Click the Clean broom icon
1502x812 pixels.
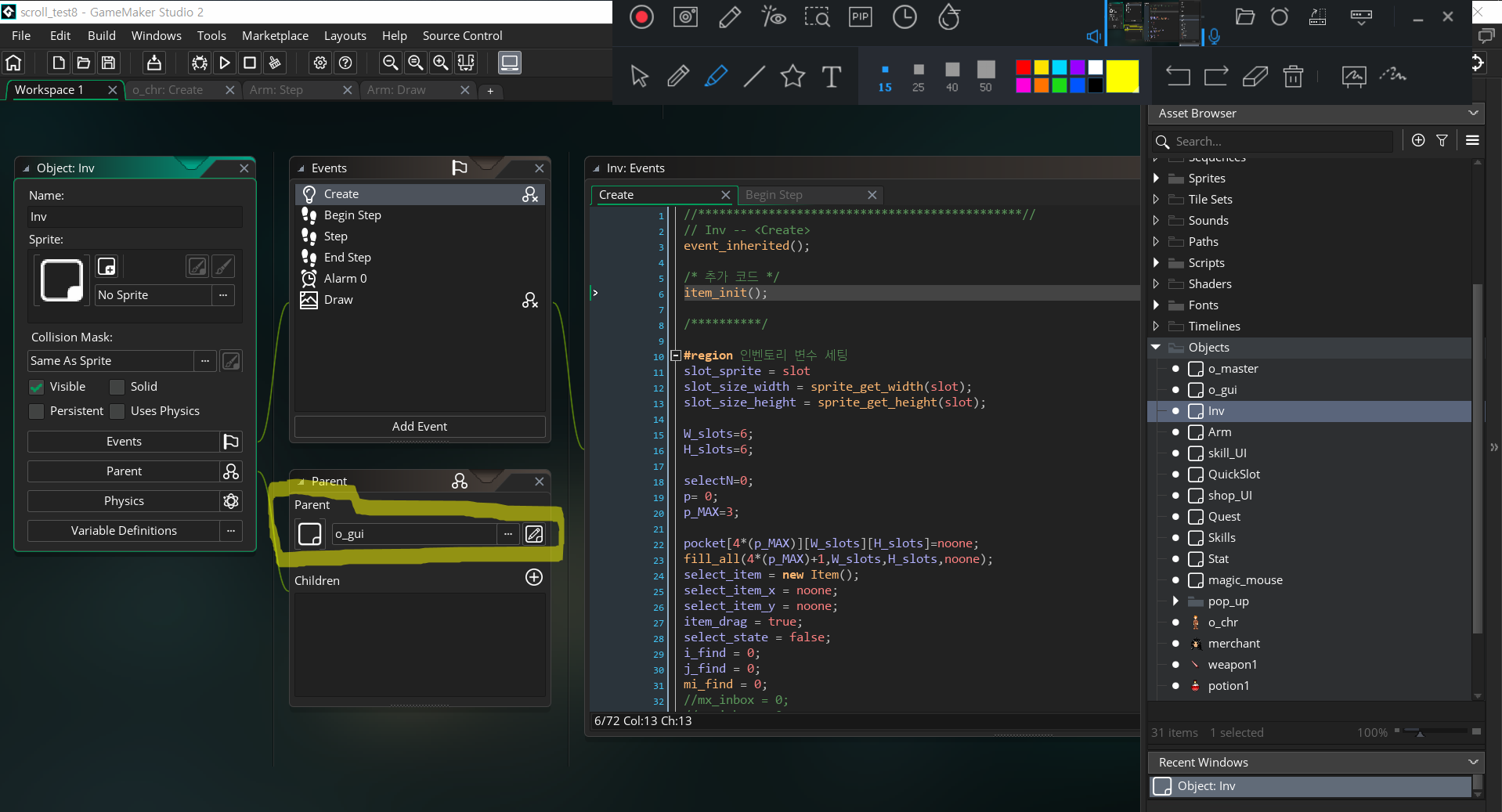[x=275, y=63]
